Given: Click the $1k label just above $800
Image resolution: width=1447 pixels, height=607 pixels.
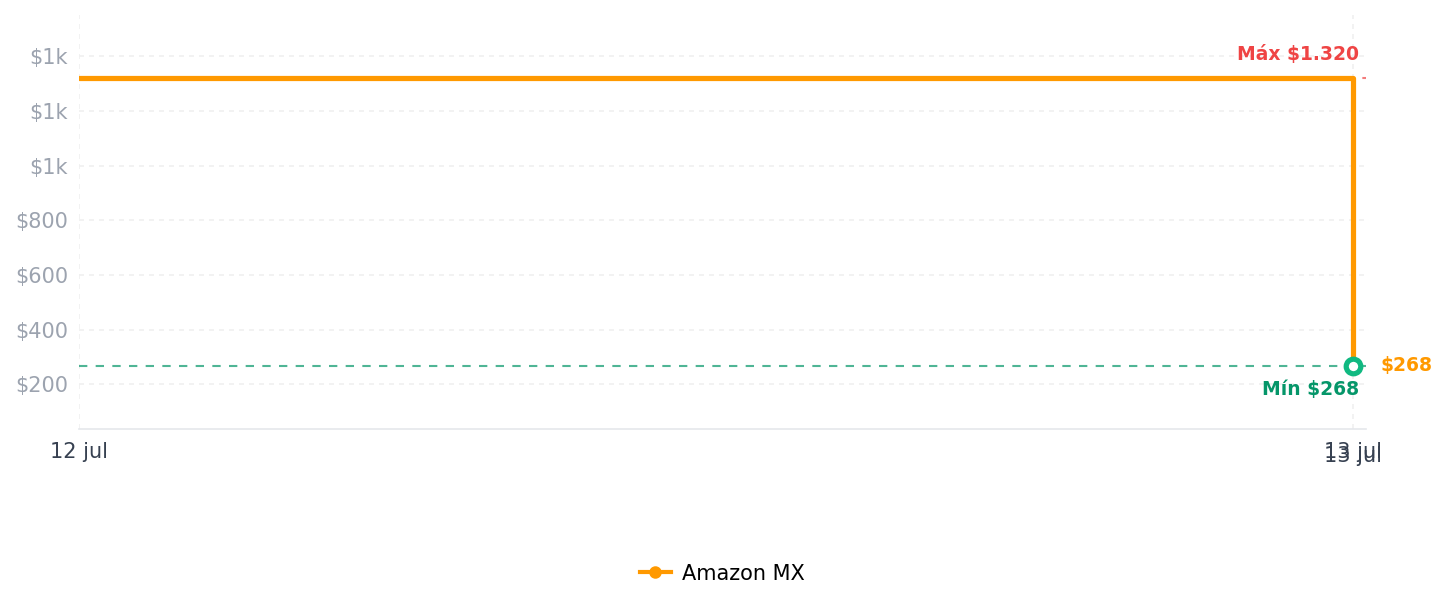Looking at the screenshot, I should [48, 166].
